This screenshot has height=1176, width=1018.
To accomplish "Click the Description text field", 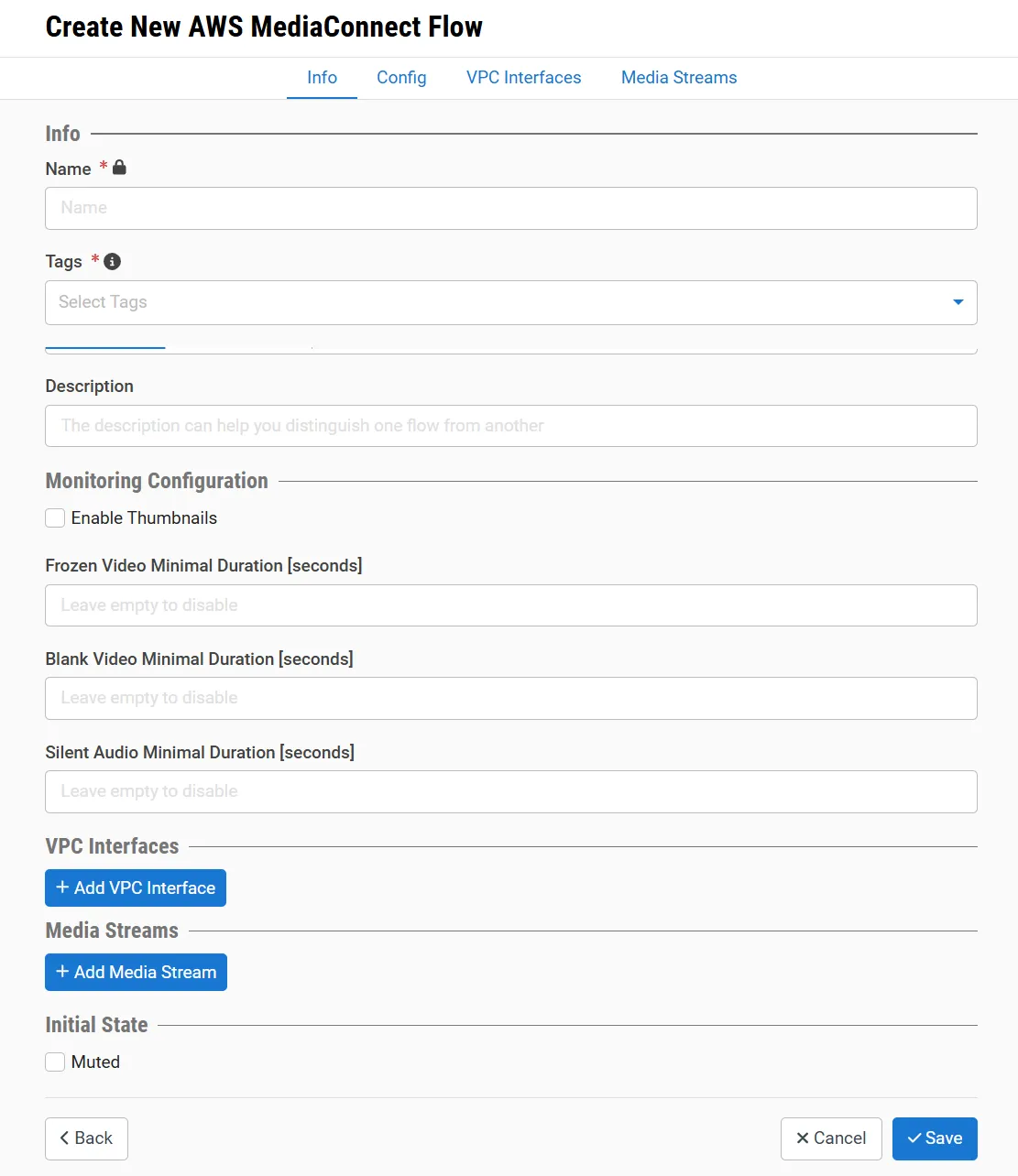I will pos(511,426).
